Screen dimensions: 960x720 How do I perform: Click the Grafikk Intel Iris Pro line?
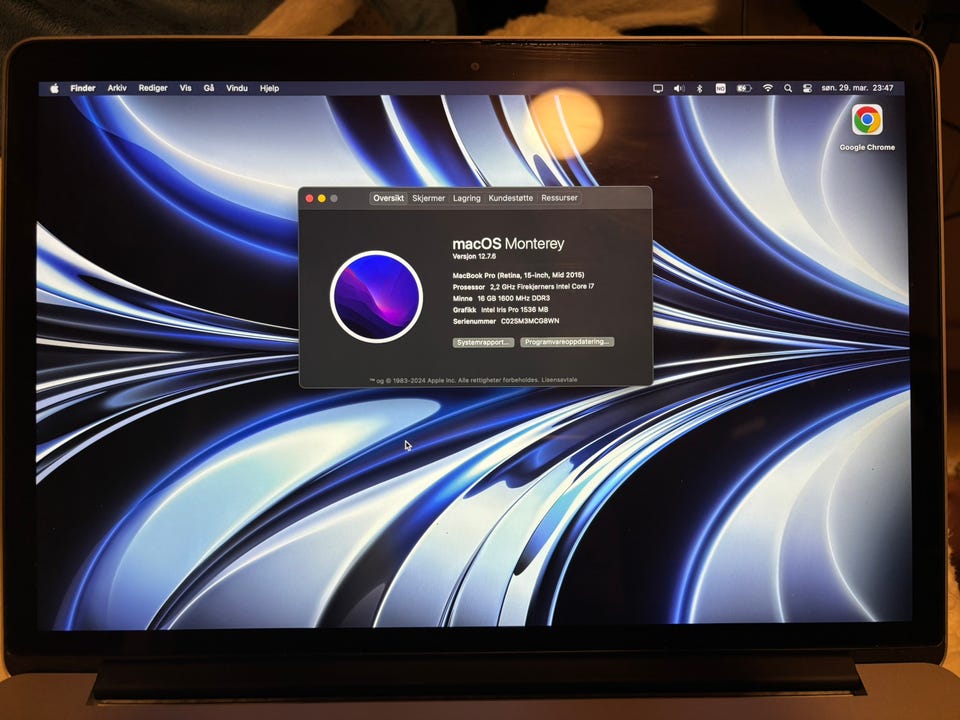[x=500, y=310]
